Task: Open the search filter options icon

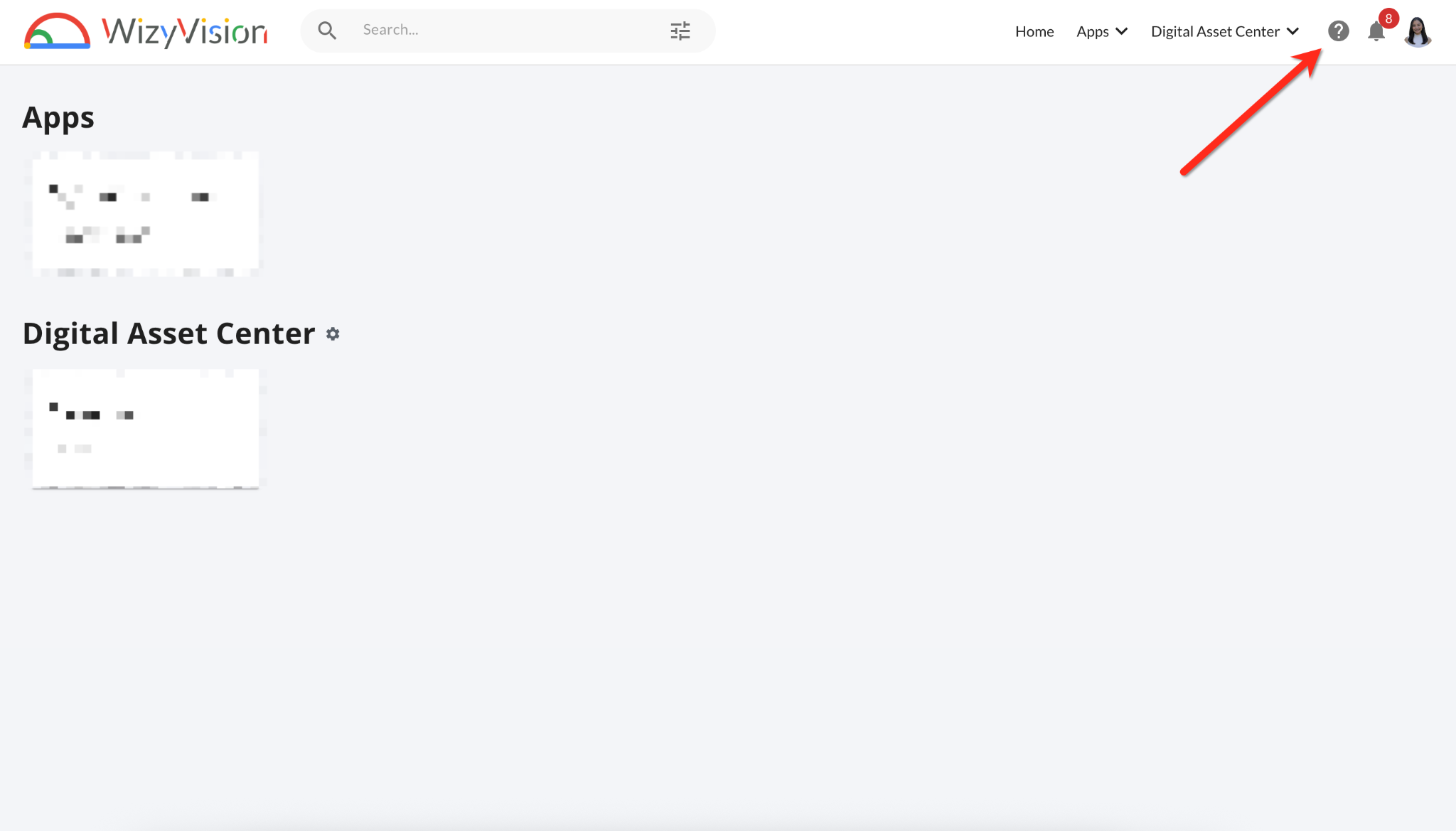Action: pos(680,31)
